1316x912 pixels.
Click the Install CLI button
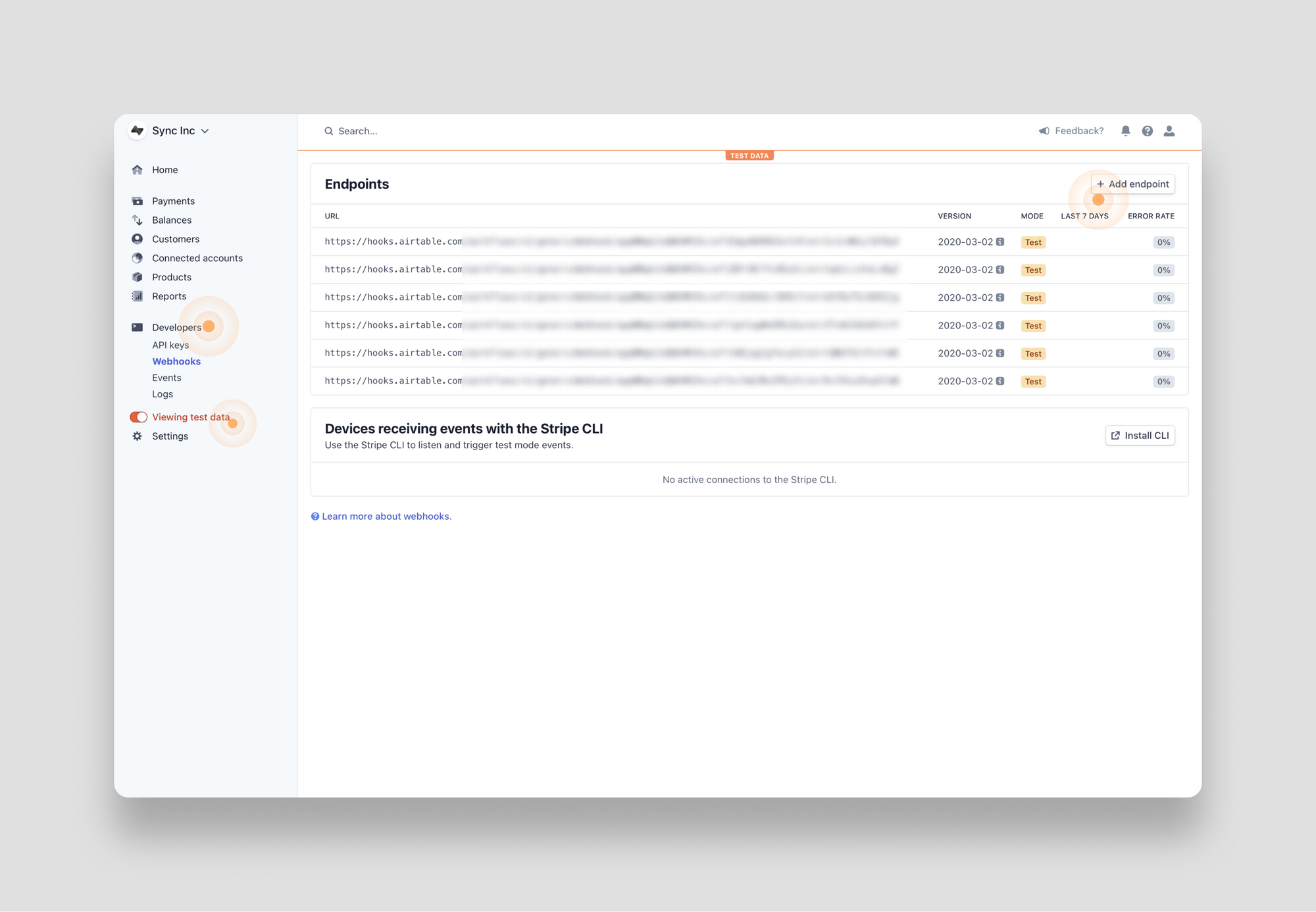click(1140, 435)
